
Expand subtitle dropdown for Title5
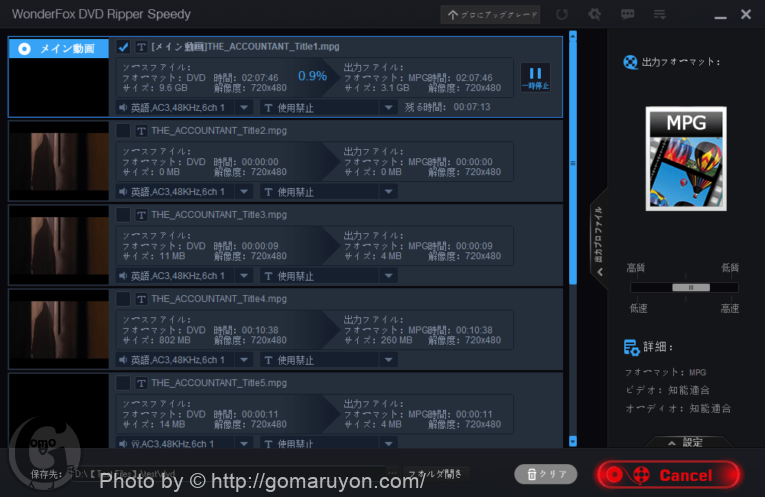point(388,443)
